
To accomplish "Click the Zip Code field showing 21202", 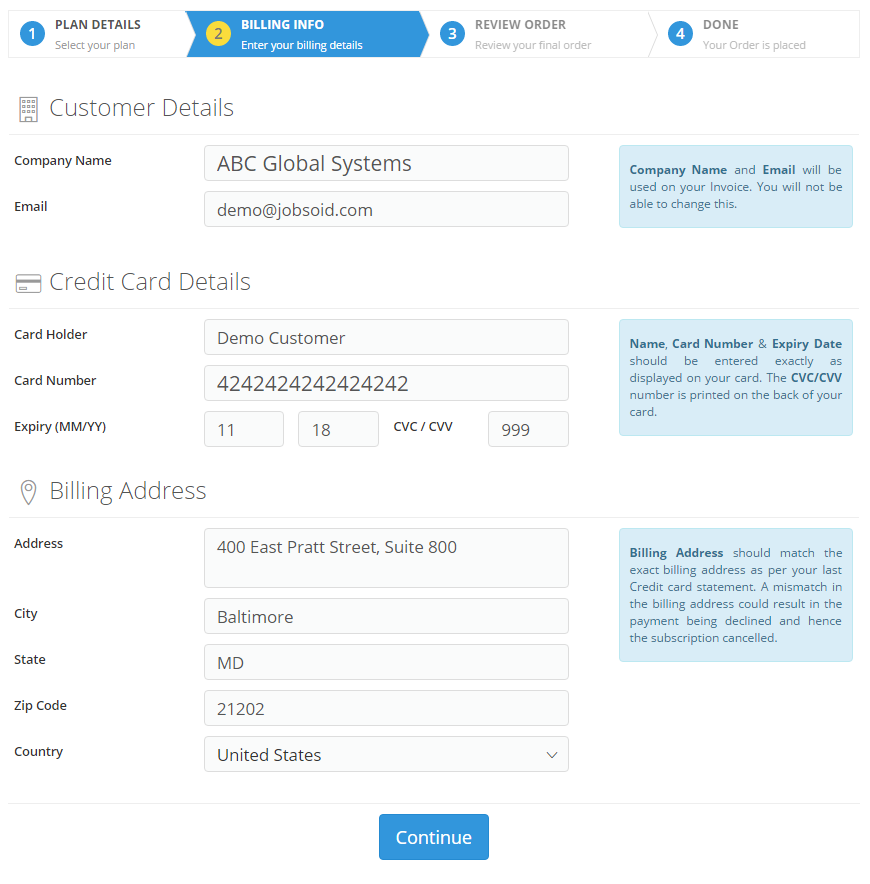I will click(386, 708).
